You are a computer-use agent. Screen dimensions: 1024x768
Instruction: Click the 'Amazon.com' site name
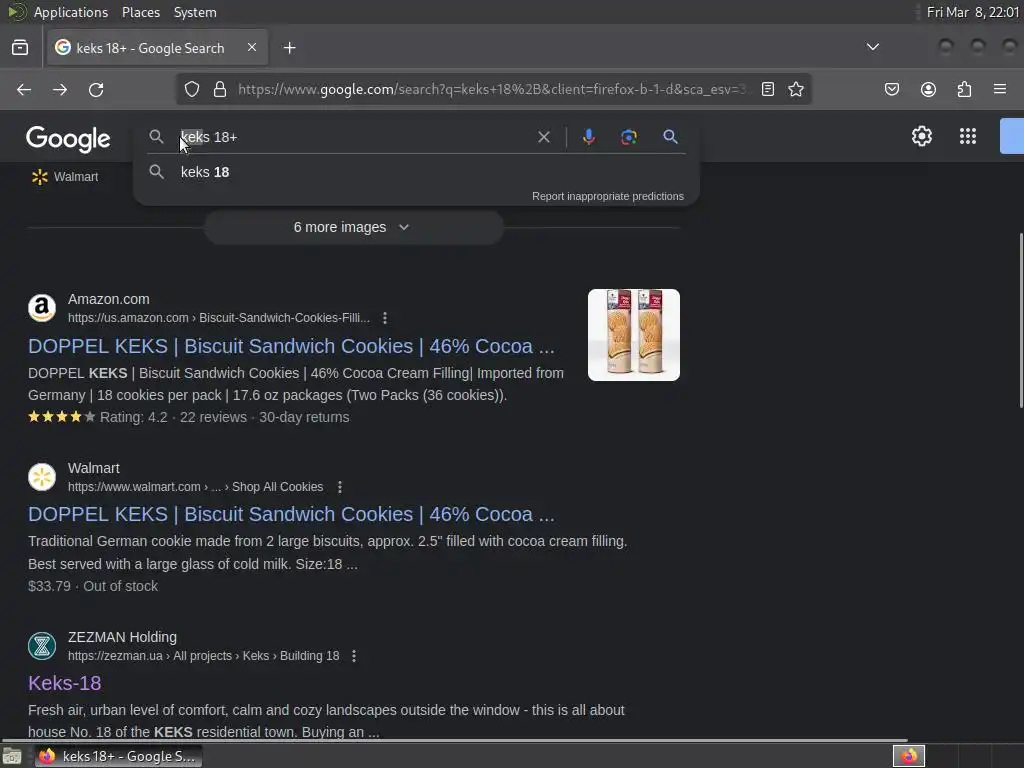pos(108,299)
